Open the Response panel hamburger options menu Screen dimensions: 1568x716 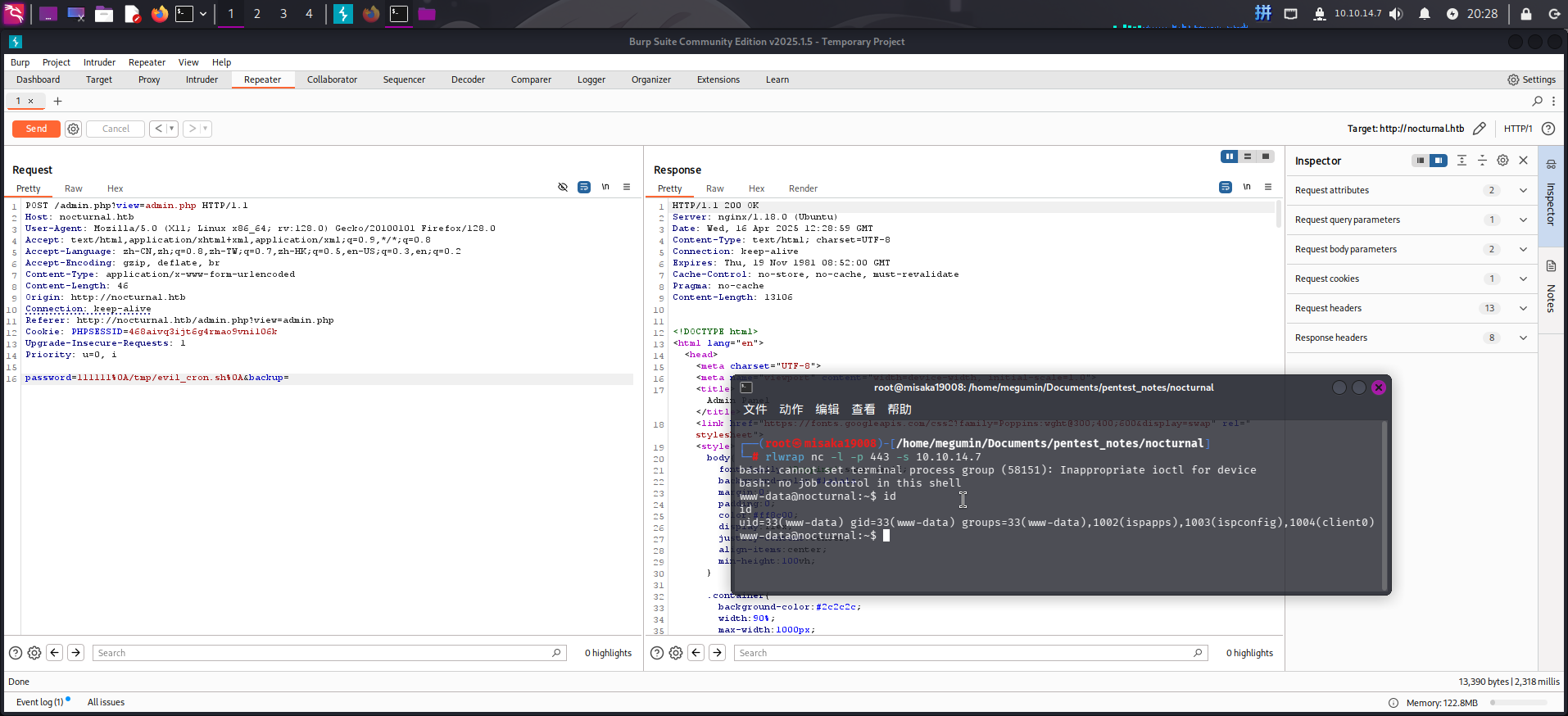[1268, 187]
